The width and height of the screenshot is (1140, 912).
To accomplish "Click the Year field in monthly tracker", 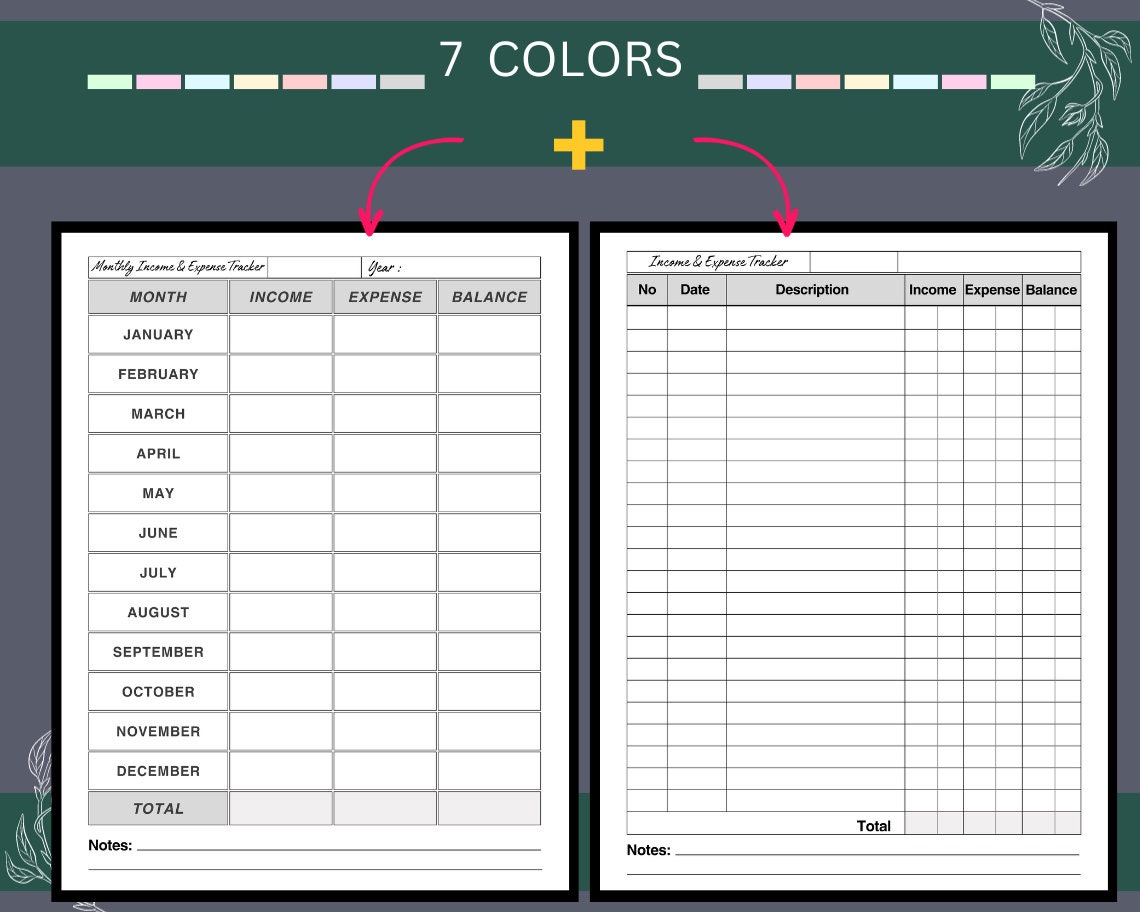I will (x=451, y=267).
